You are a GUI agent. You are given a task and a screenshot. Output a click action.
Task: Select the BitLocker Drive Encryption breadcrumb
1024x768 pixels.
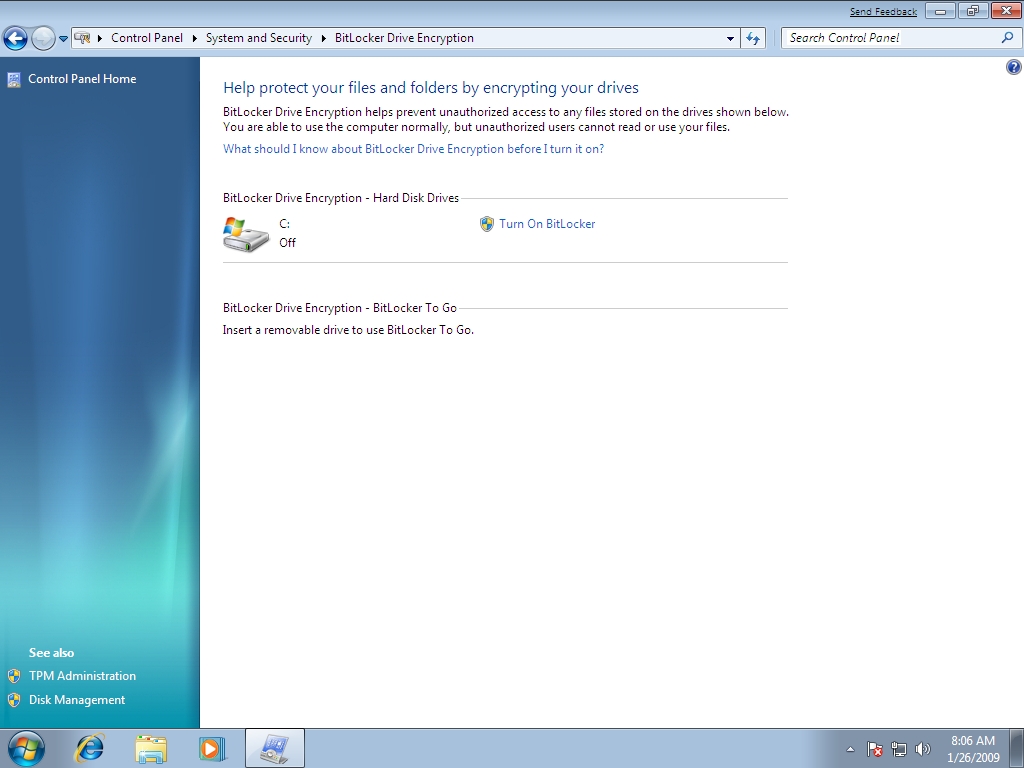point(404,38)
